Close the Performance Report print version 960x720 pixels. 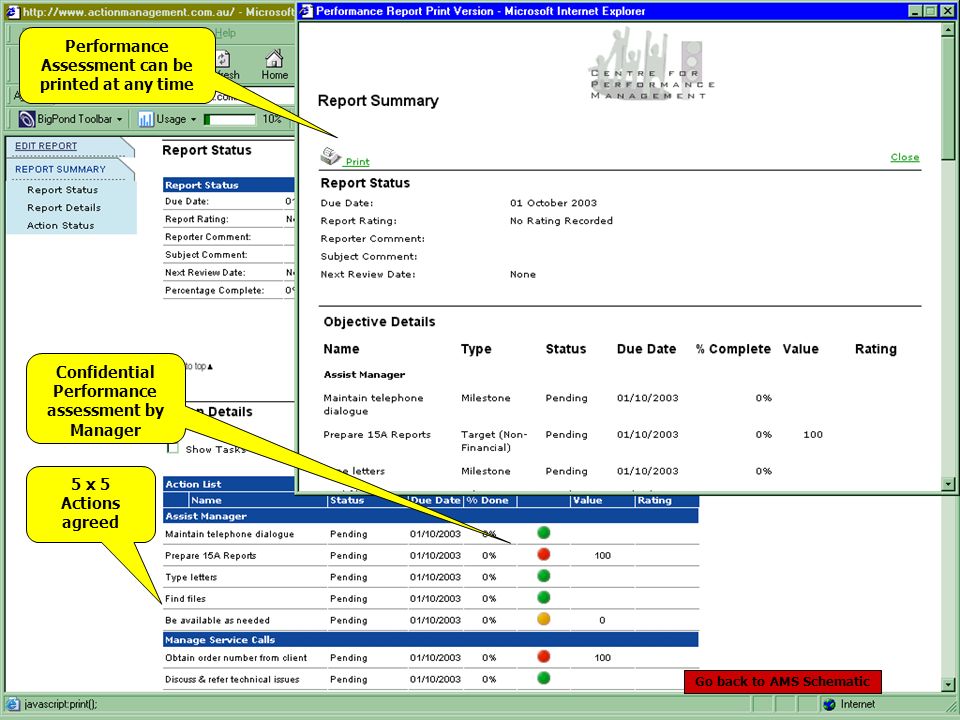(904, 157)
